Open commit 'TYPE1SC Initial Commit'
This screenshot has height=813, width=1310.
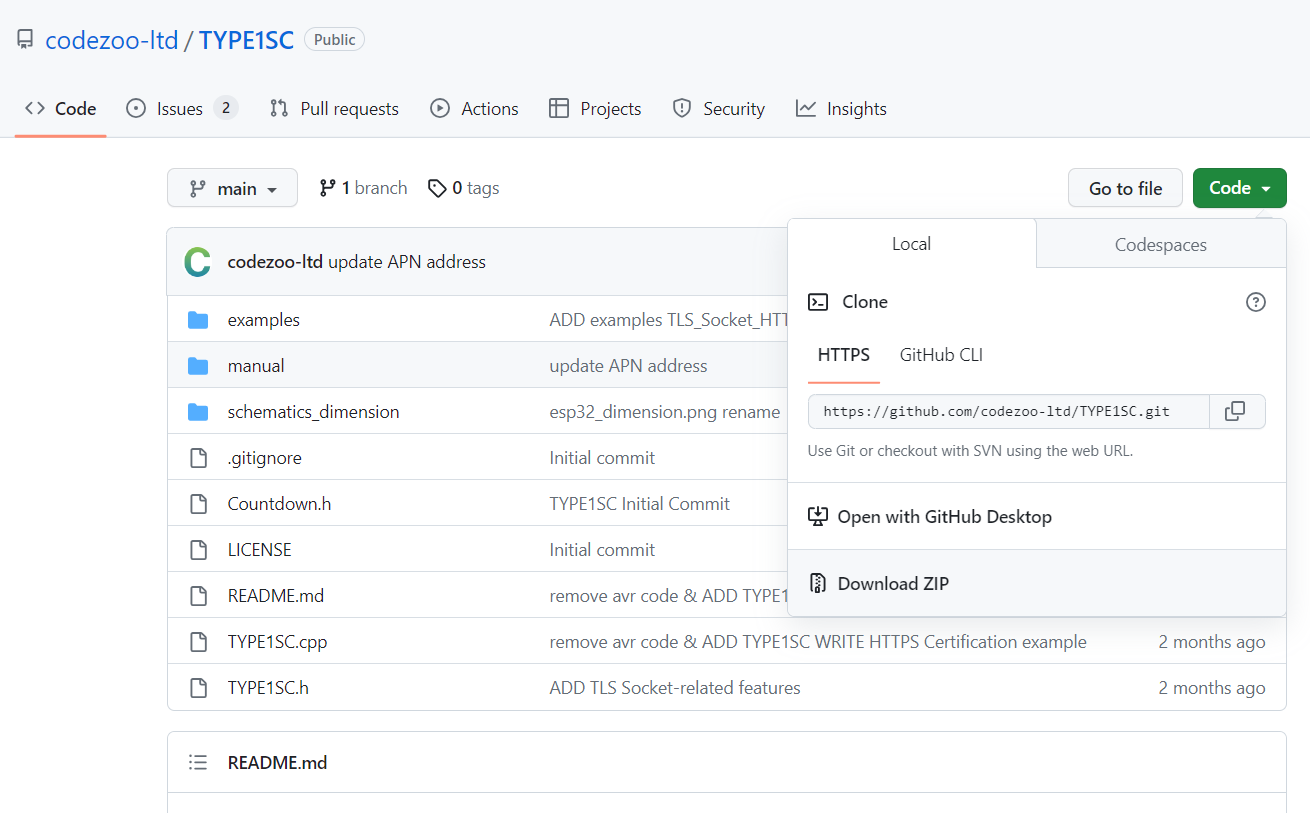pyautogui.click(x=640, y=504)
